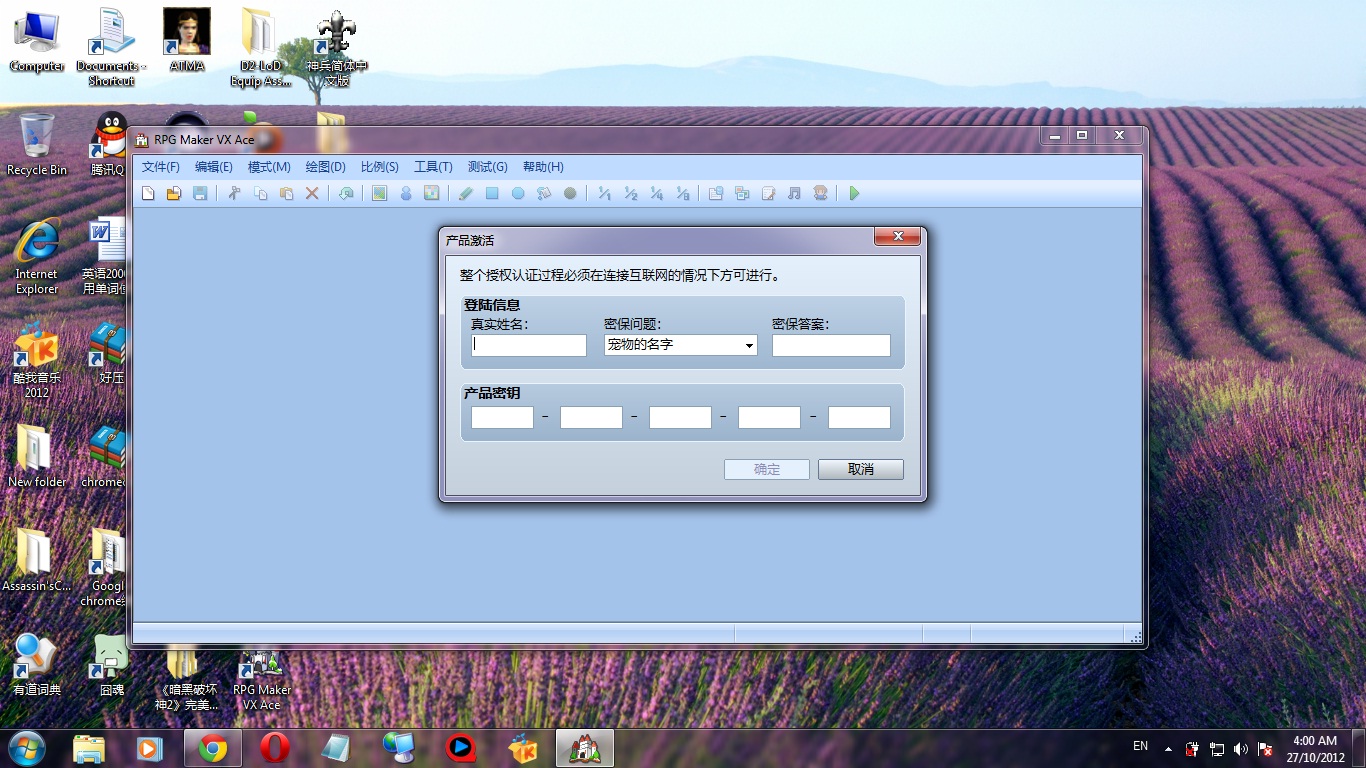1366x768 pixels.
Task: Select the Map mode toolbar icon
Action: [x=380, y=193]
